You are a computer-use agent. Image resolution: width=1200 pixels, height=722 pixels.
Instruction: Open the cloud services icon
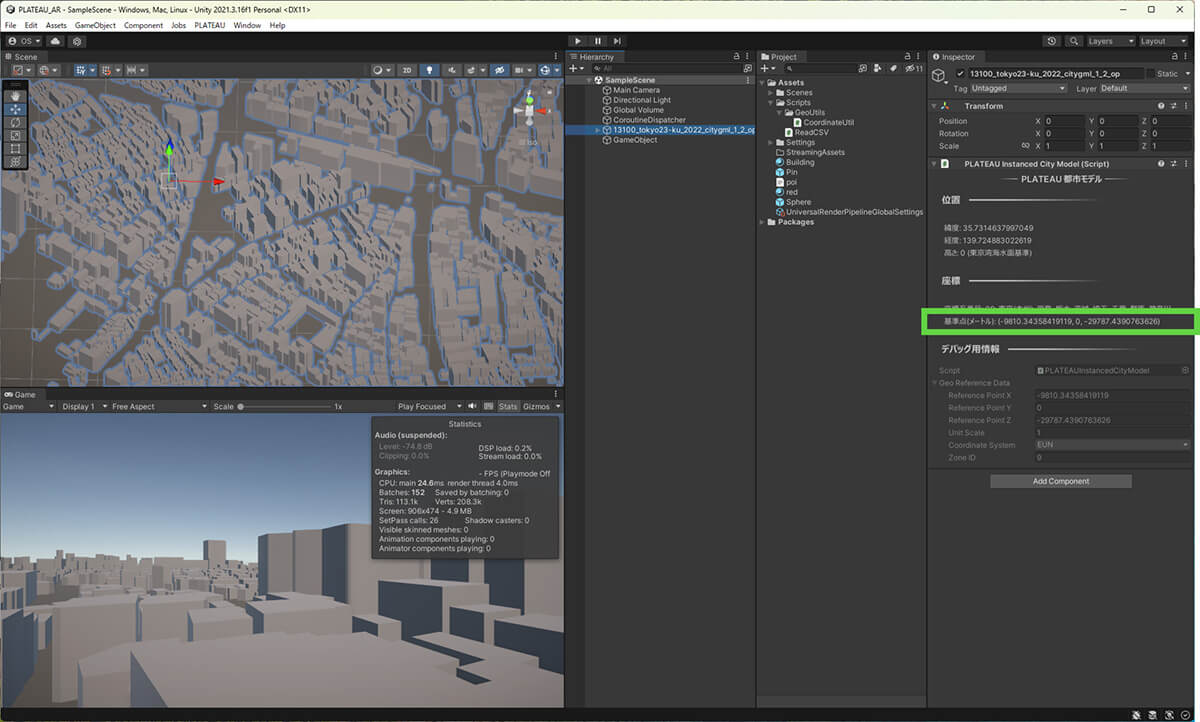[56, 41]
